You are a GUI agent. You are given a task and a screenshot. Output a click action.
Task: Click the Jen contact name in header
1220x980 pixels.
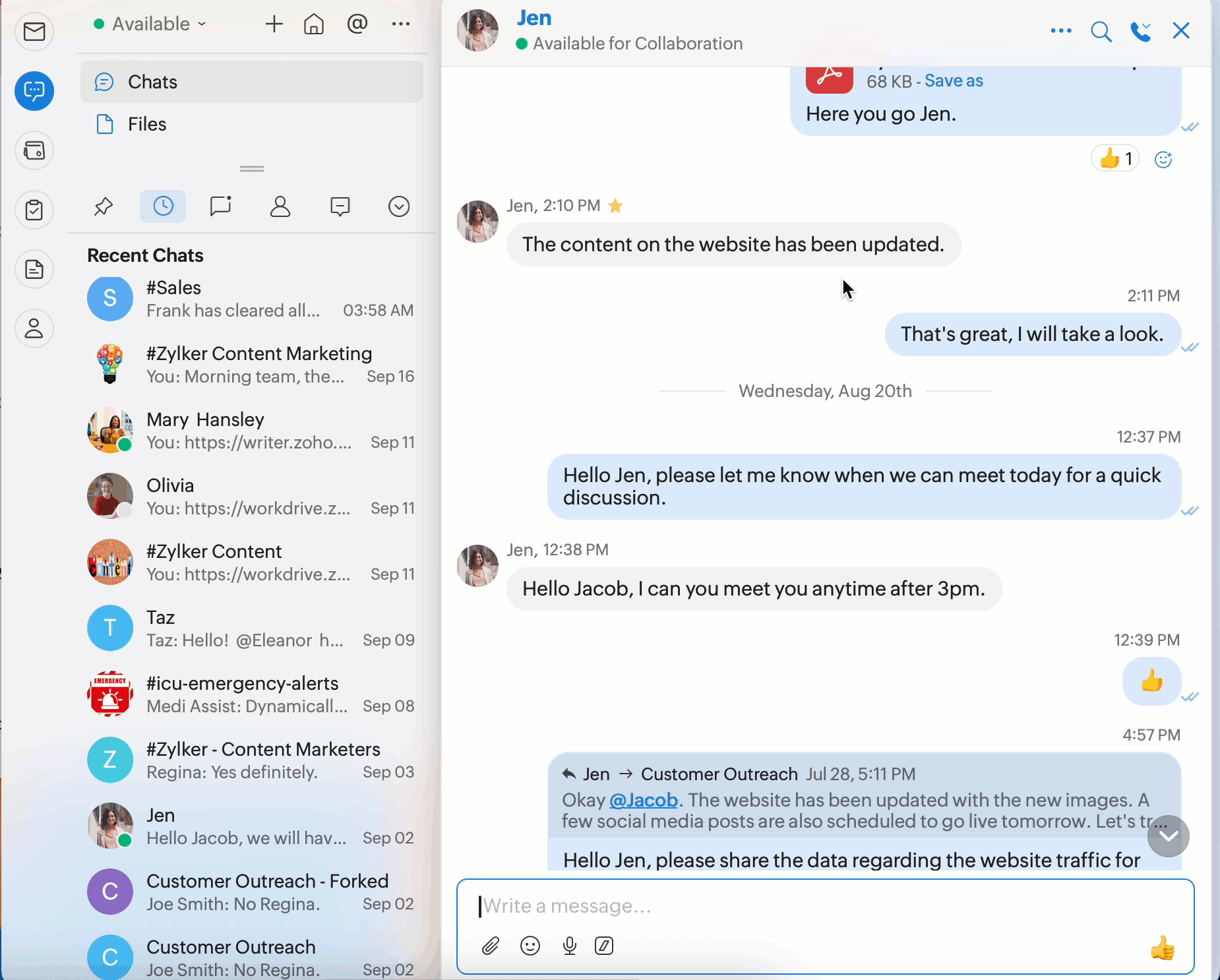pyautogui.click(x=534, y=18)
